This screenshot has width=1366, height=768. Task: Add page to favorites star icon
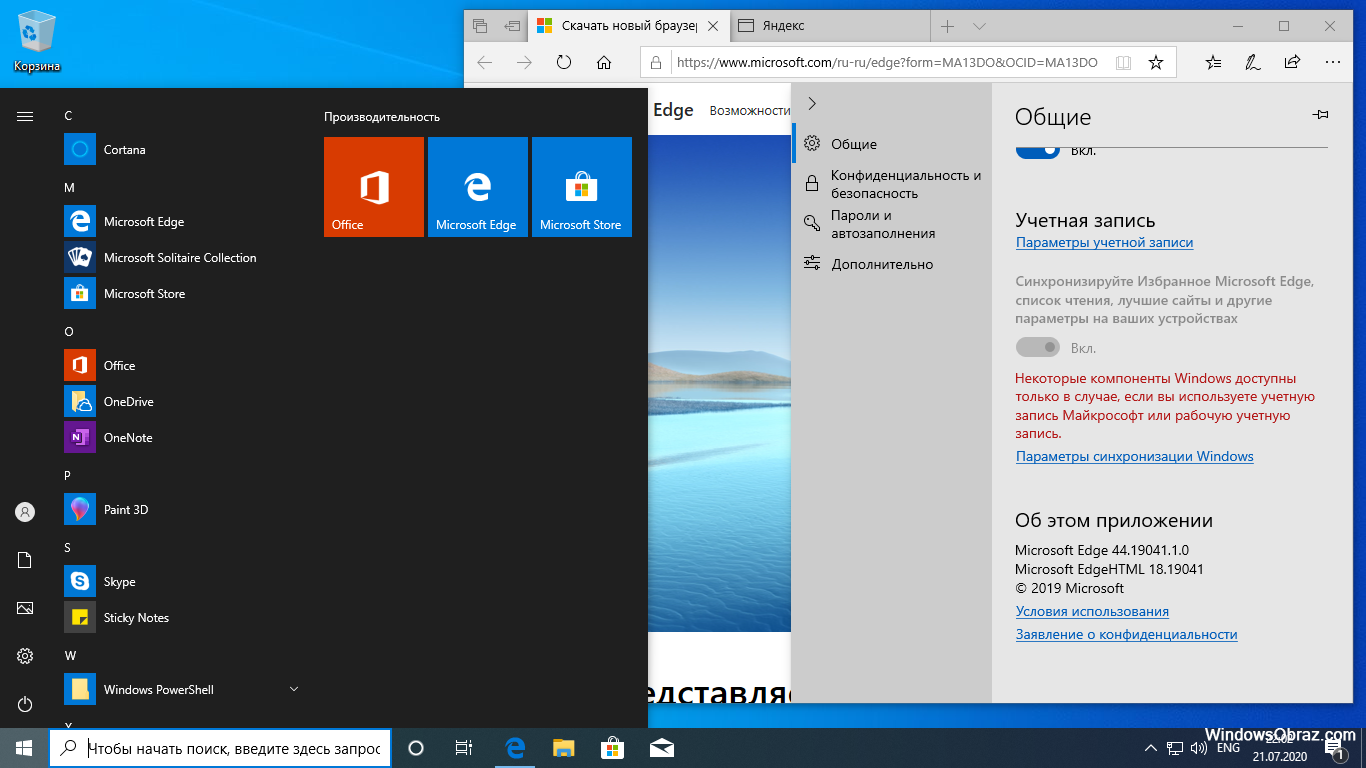click(x=1156, y=62)
